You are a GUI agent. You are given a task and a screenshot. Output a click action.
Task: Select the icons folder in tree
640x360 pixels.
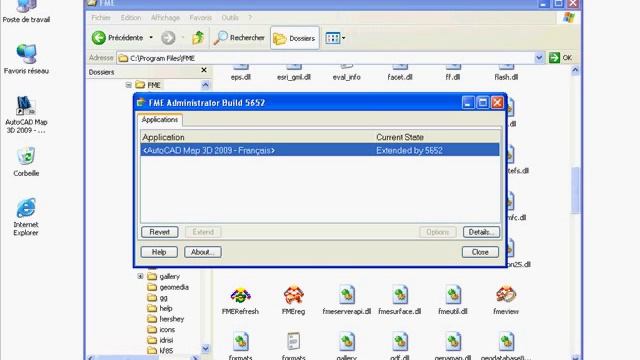coord(161,329)
